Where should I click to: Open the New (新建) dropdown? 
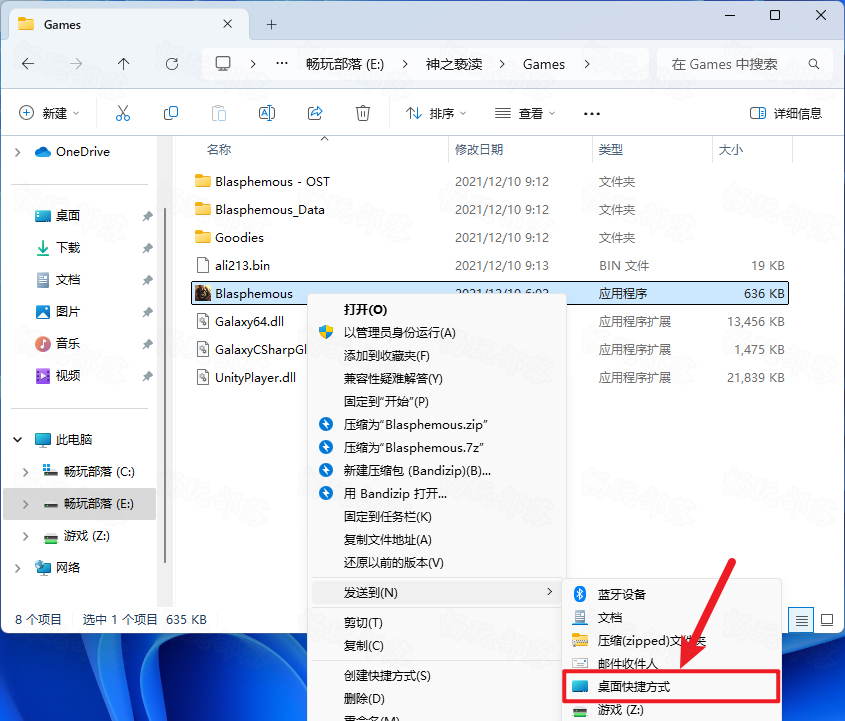[49, 113]
